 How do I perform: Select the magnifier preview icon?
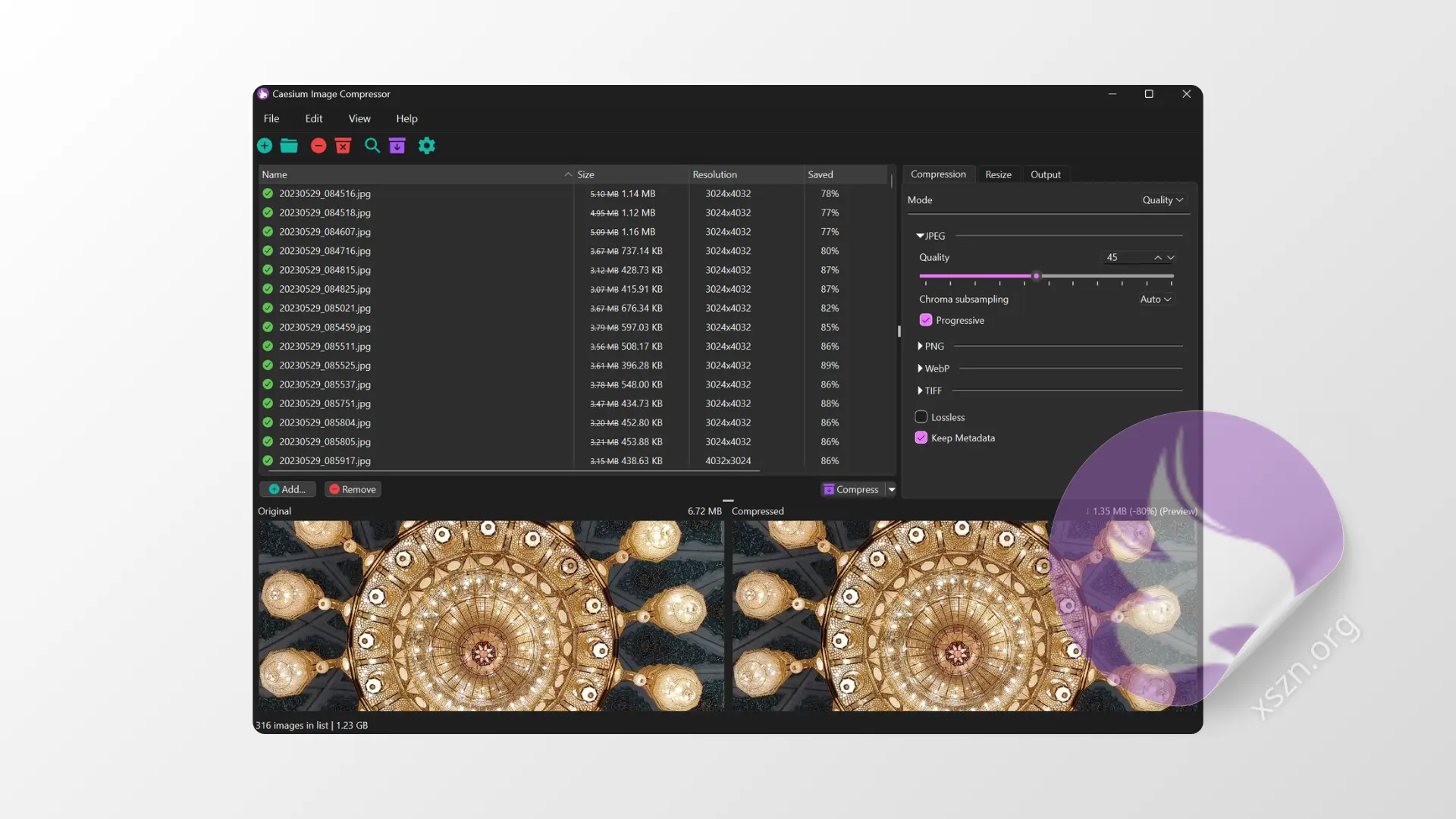[x=372, y=146]
